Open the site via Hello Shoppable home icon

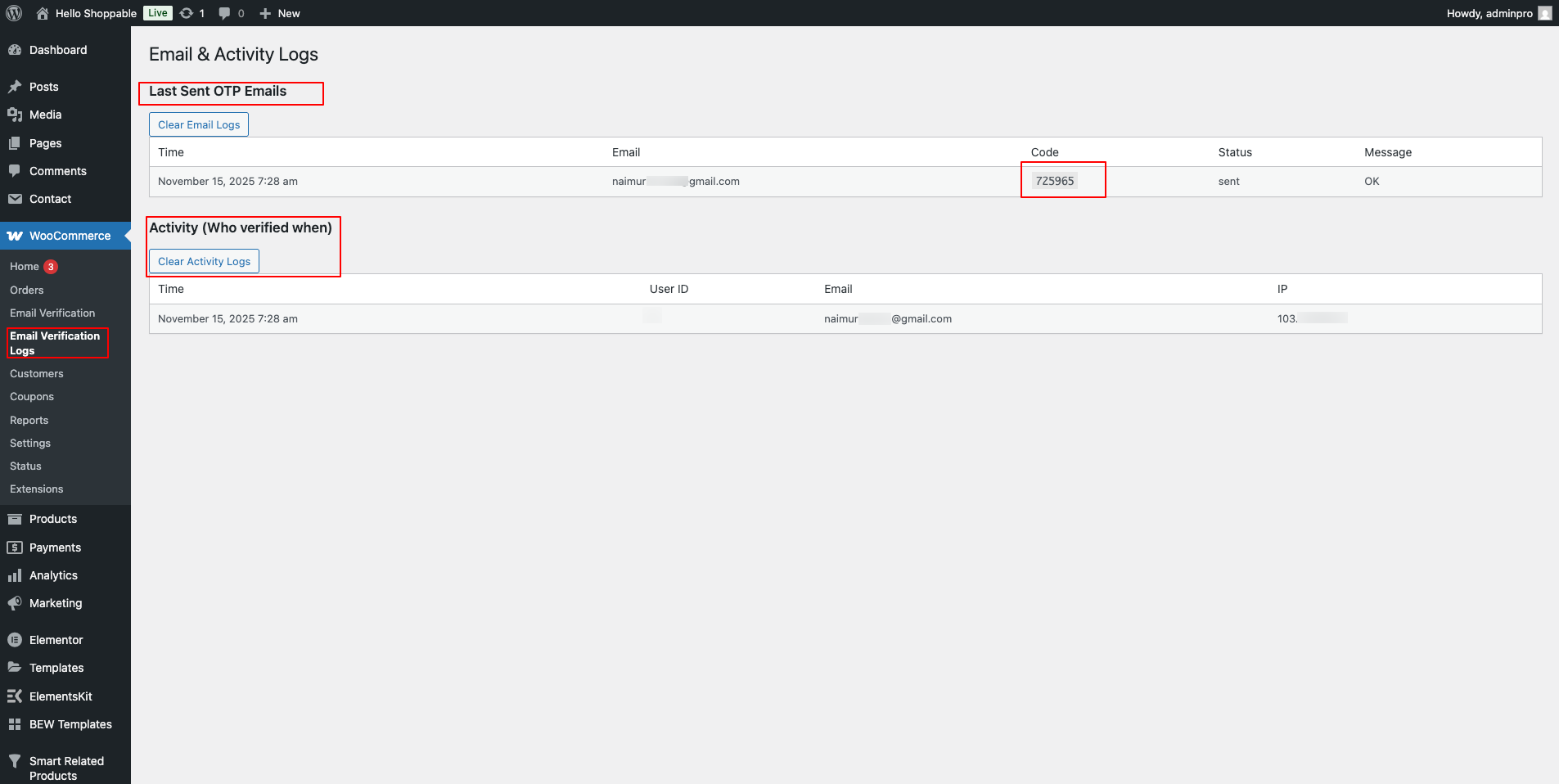[x=41, y=13]
